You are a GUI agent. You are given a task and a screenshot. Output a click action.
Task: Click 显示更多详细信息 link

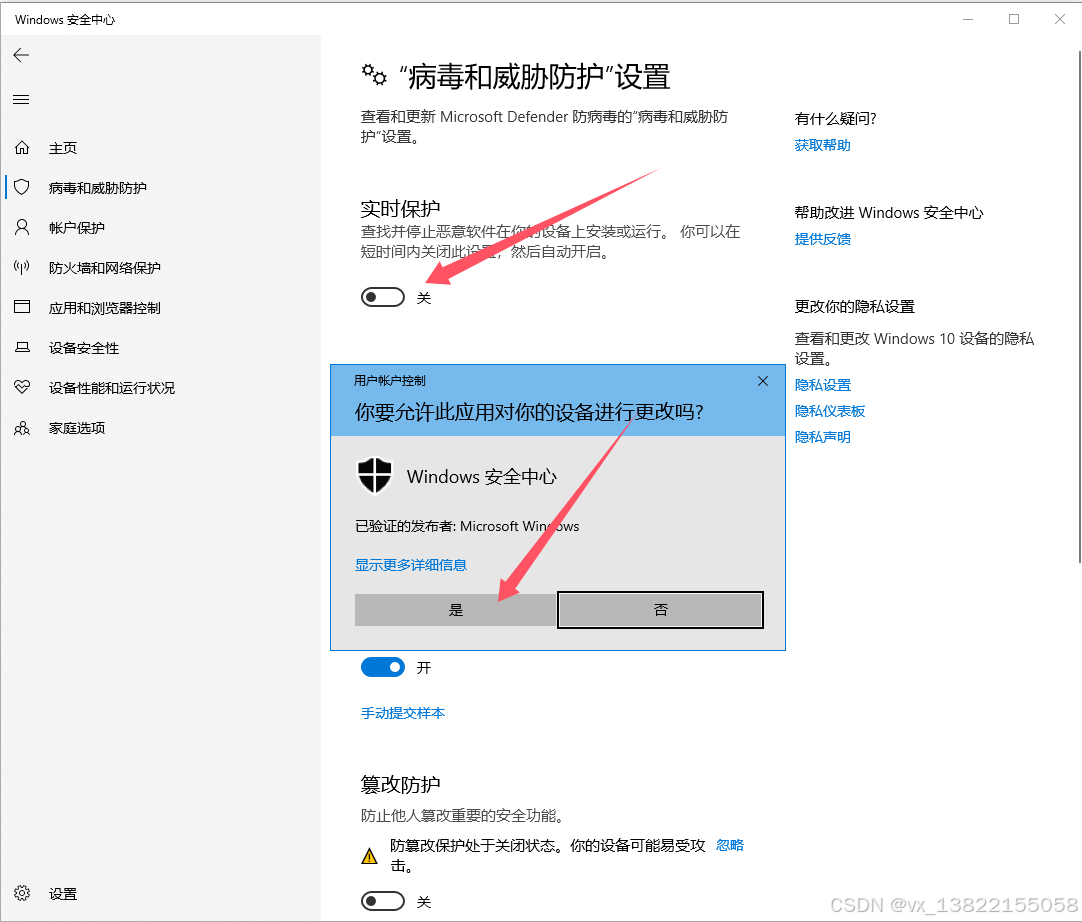[x=411, y=565]
